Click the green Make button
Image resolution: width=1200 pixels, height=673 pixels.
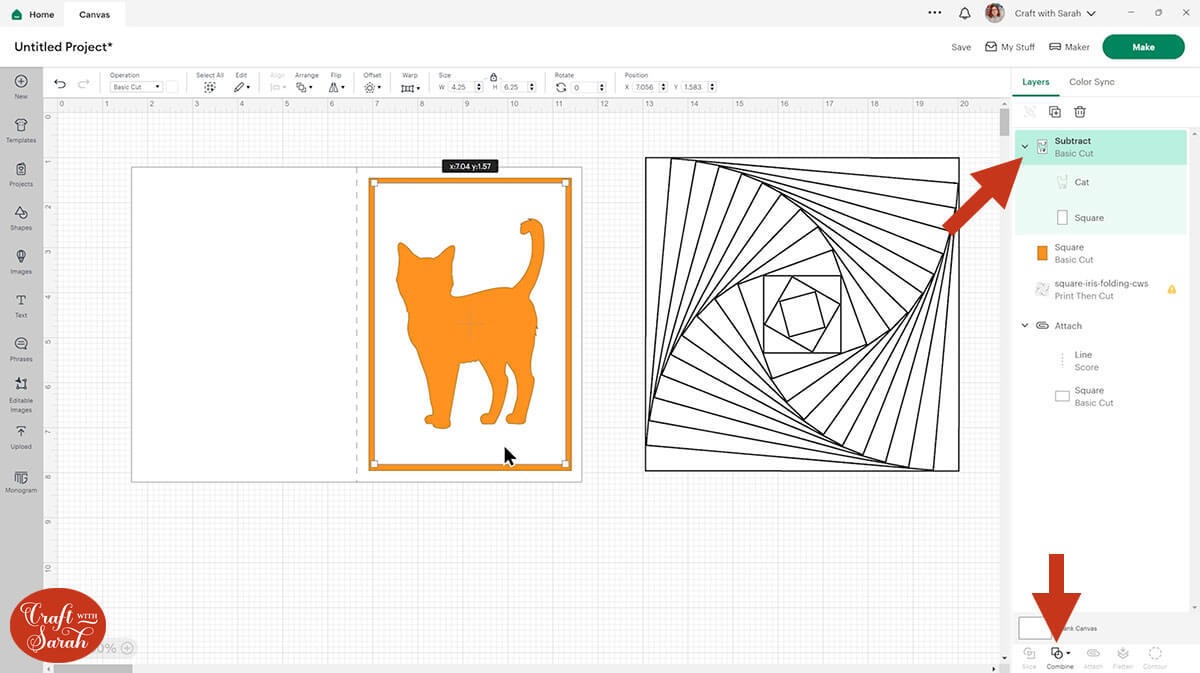point(1143,47)
